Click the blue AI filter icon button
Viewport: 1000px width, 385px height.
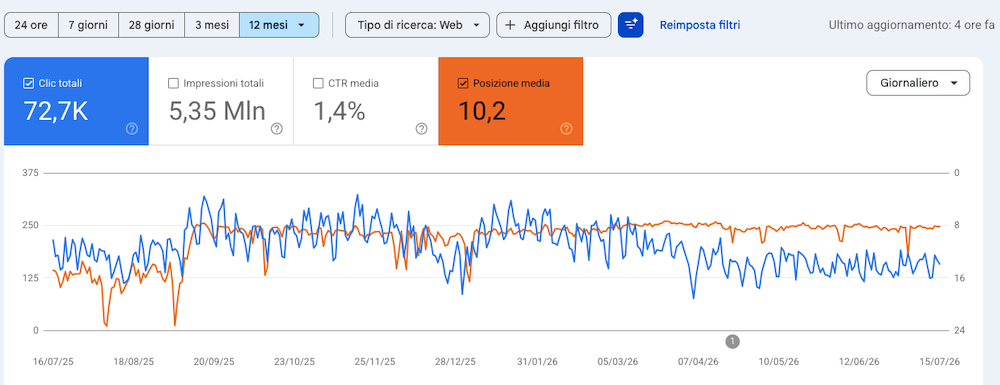coord(631,25)
